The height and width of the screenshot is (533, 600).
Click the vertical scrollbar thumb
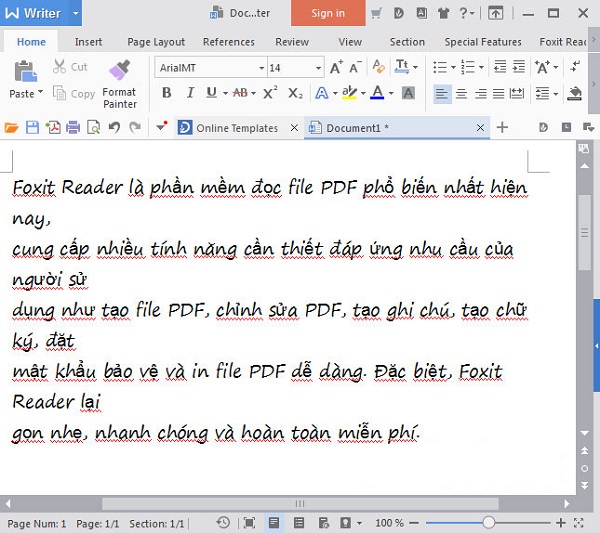584,233
